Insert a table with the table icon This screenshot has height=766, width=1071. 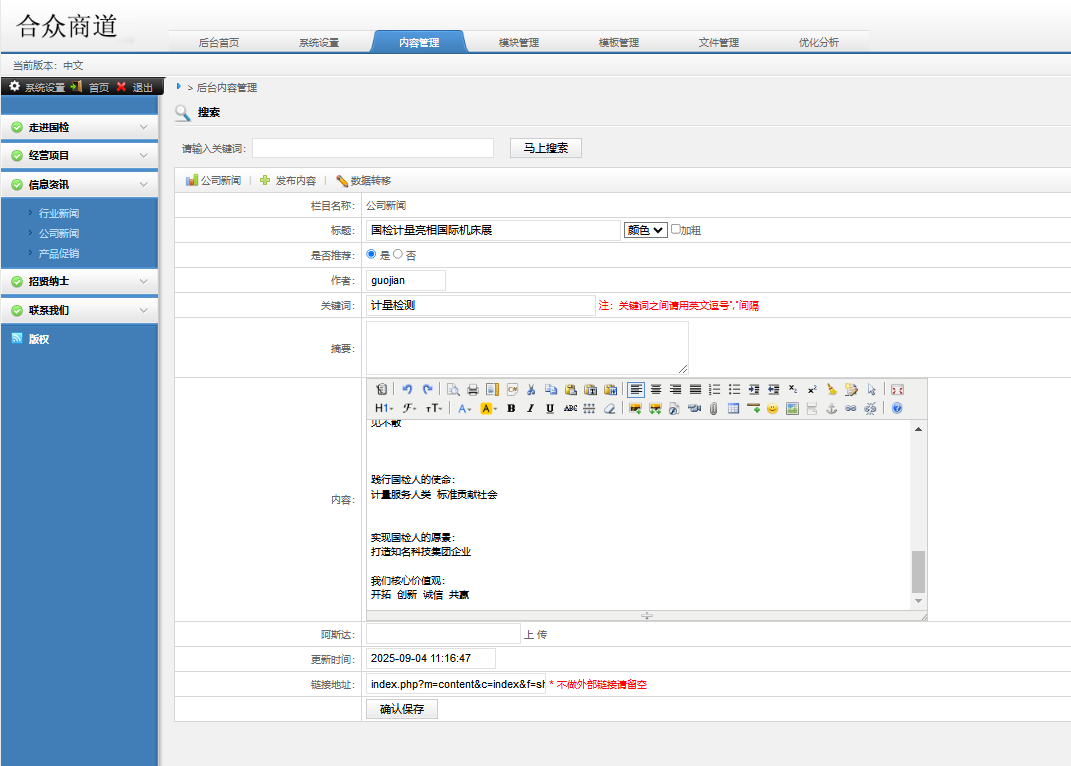(x=733, y=408)
